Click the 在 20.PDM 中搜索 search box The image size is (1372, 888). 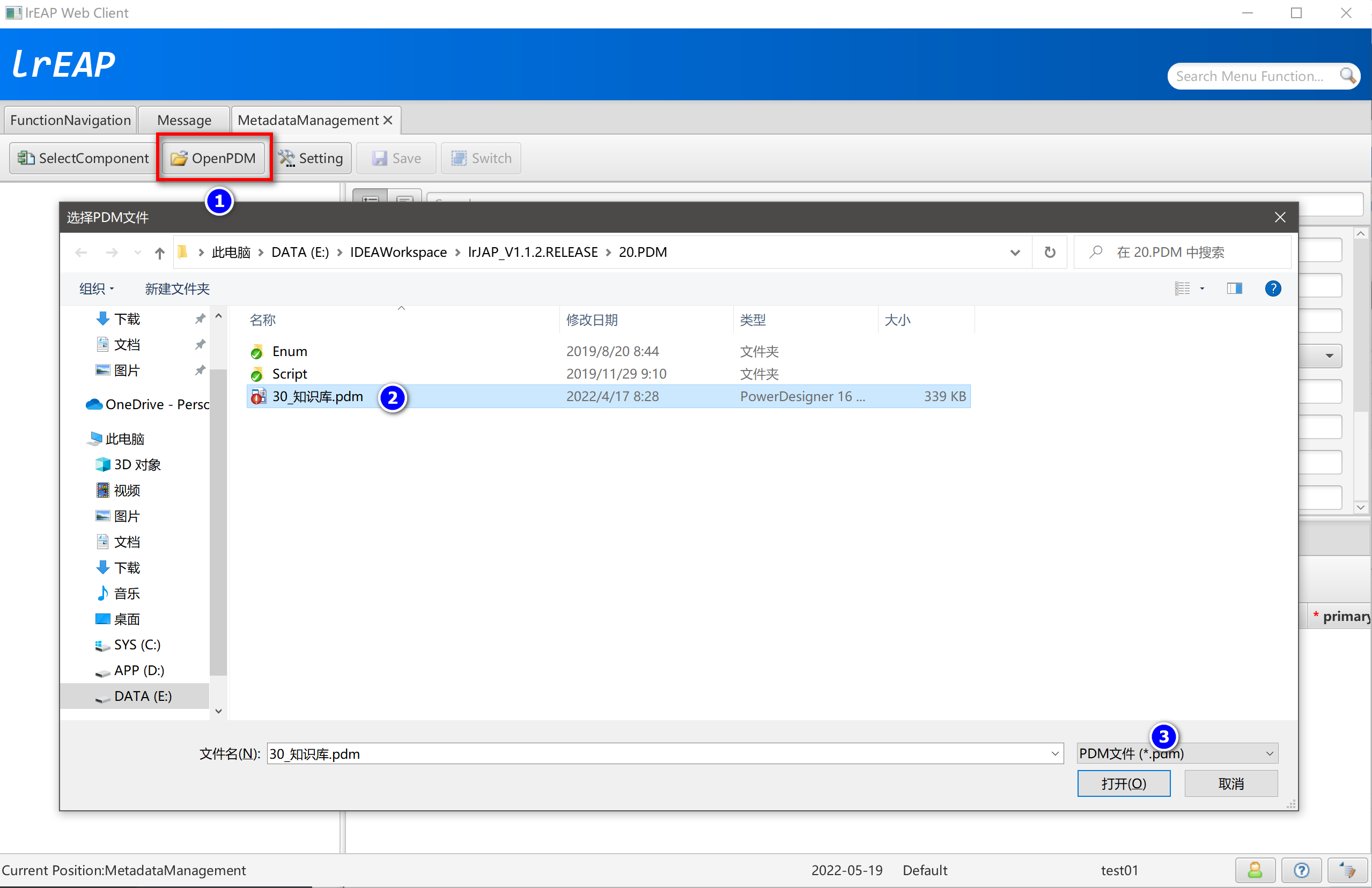coord(1182,253)
